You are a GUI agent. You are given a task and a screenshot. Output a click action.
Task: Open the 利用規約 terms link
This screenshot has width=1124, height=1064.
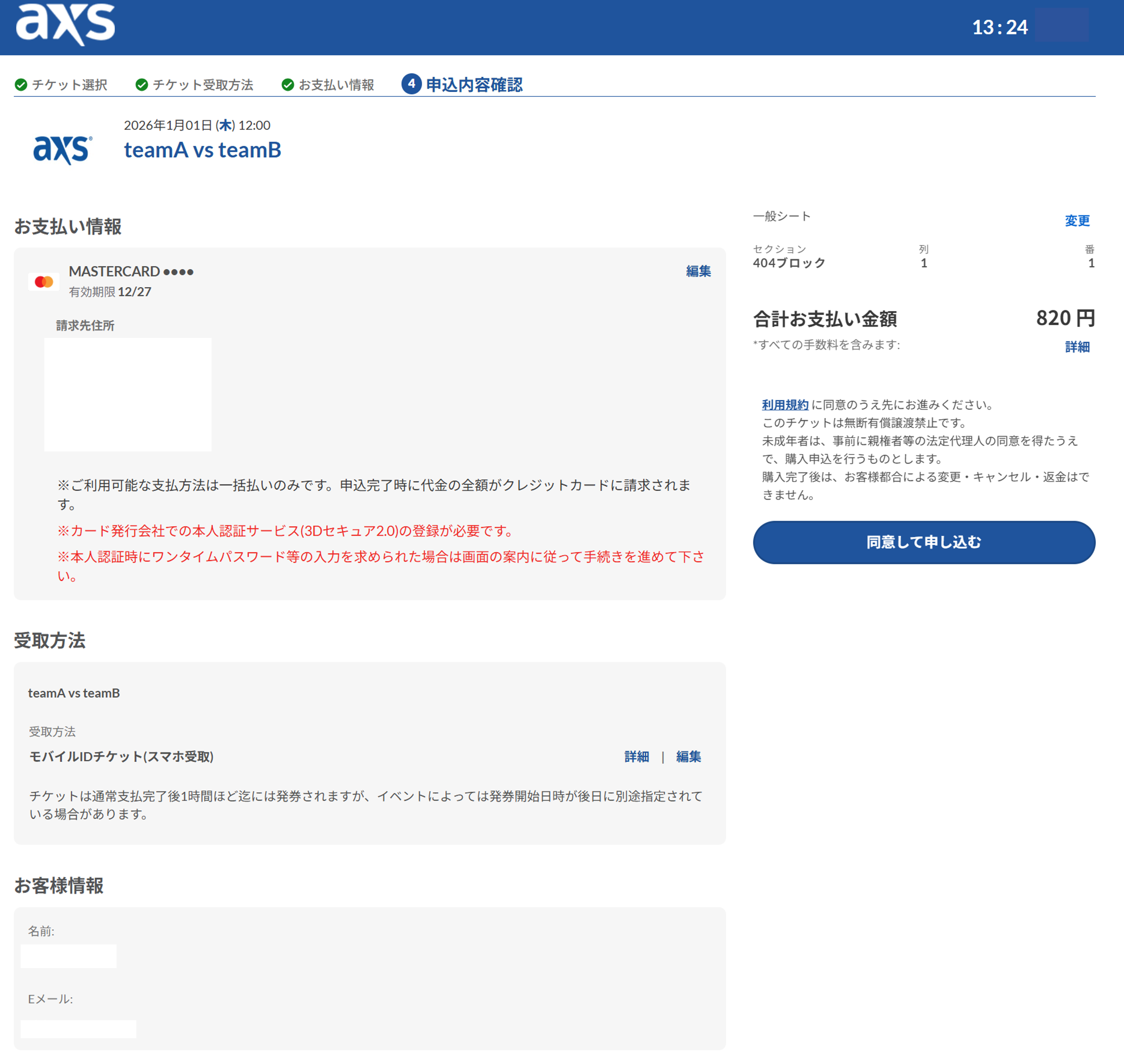pos(784,405)
